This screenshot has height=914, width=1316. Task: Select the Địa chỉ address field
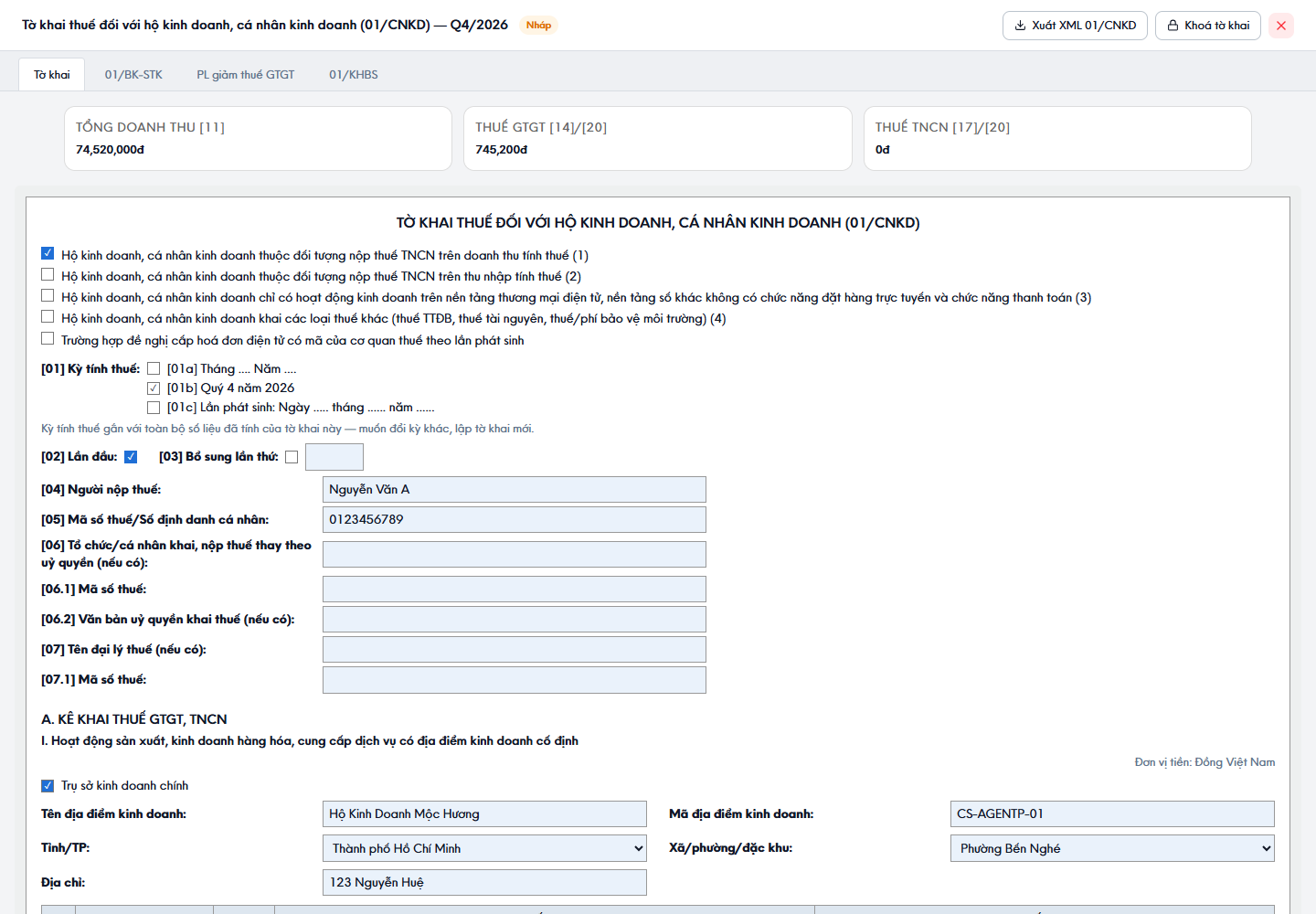(484, 882)
